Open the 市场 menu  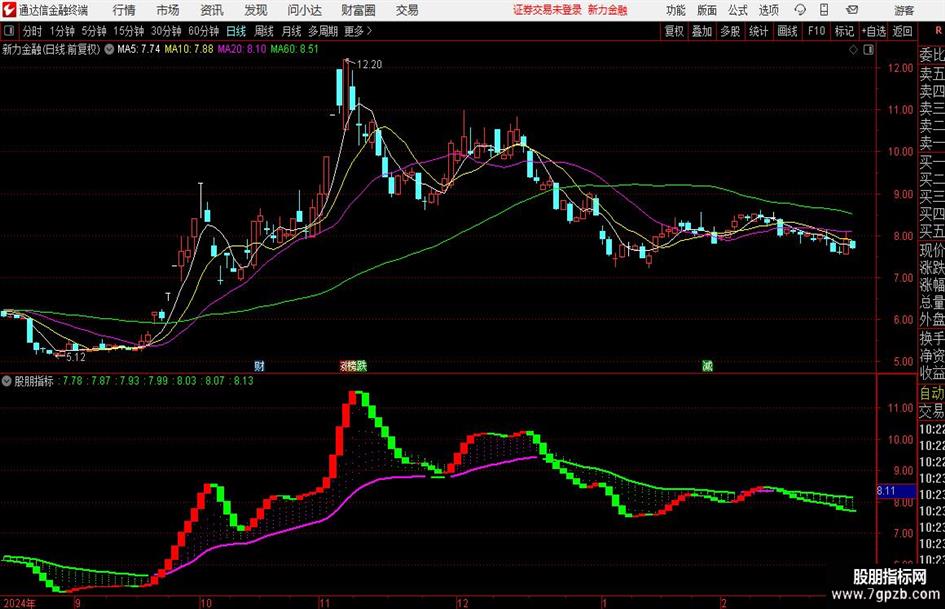click(x=168, y=10)
